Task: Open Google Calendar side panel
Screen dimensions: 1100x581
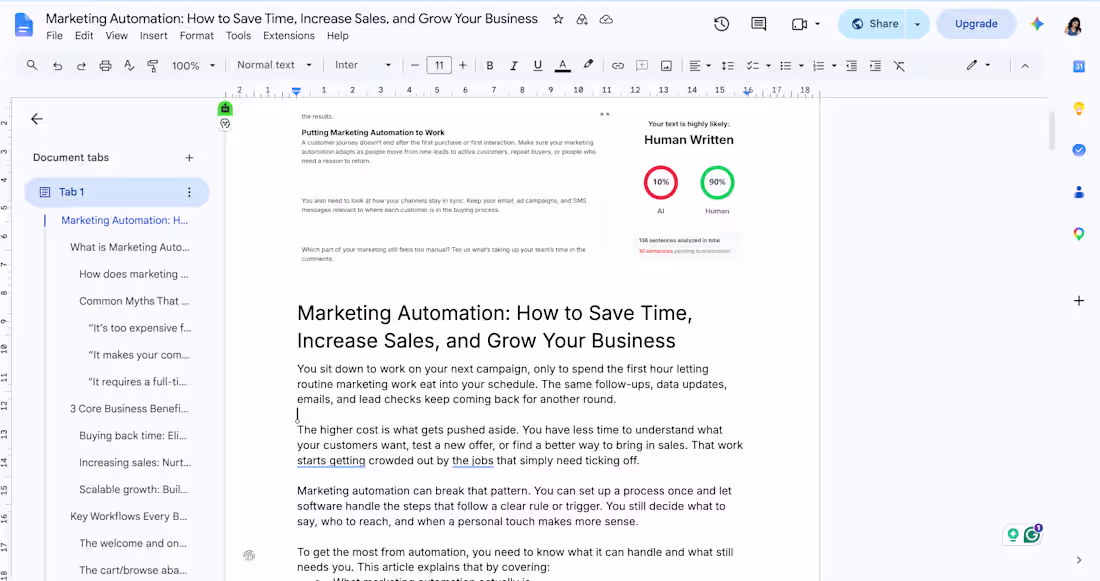Action: (1079, 67)
